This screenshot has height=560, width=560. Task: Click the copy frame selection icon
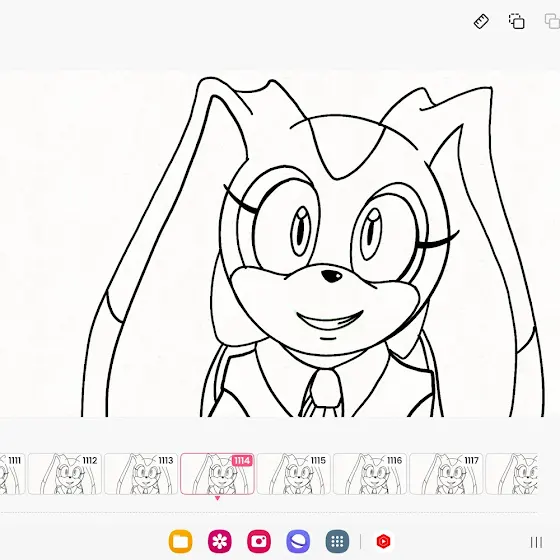[x=516, y=21]
